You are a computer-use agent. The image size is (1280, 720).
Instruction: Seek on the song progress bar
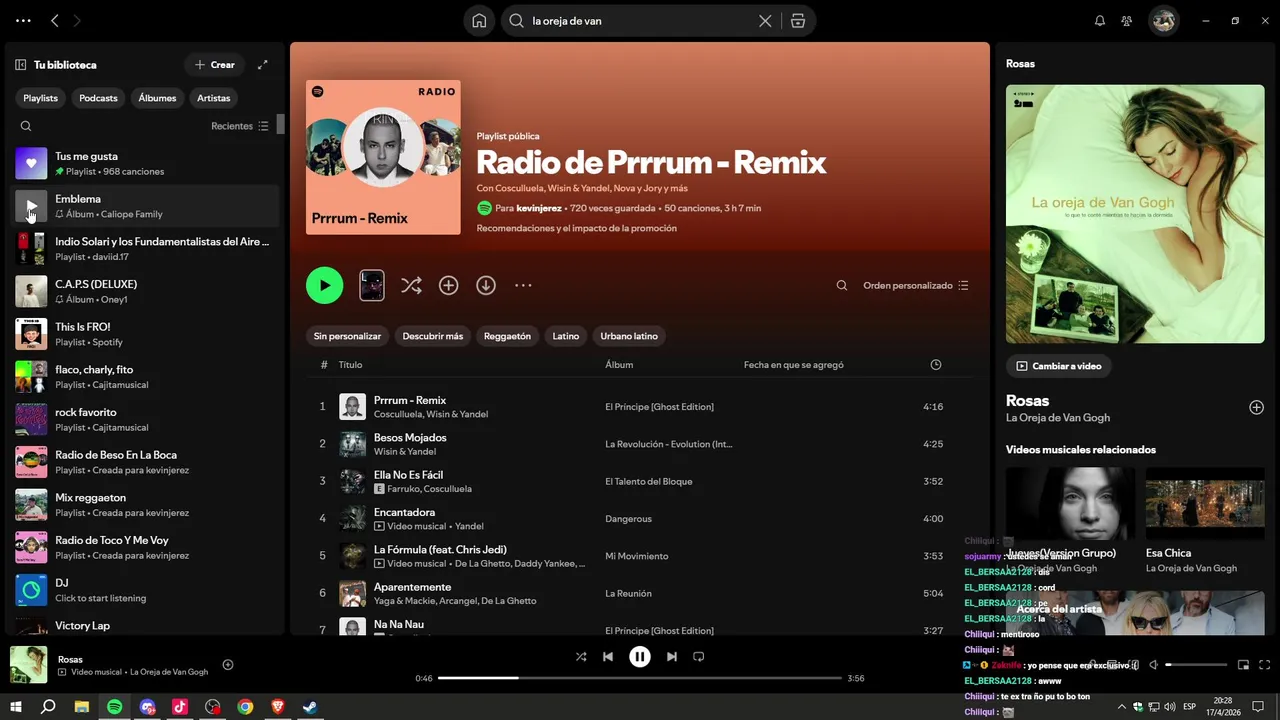click(640, 678)
